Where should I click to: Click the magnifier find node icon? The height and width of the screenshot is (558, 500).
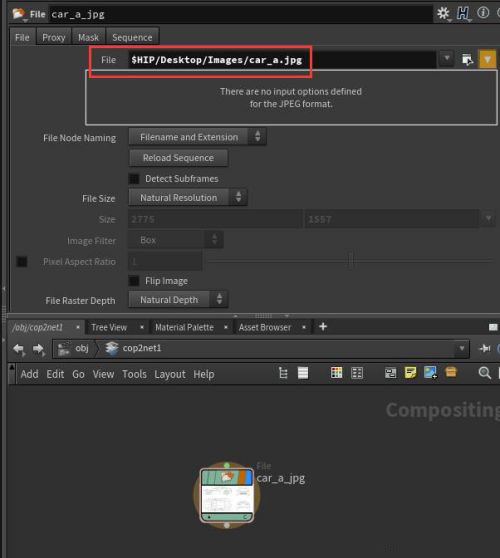click(484, 373)
